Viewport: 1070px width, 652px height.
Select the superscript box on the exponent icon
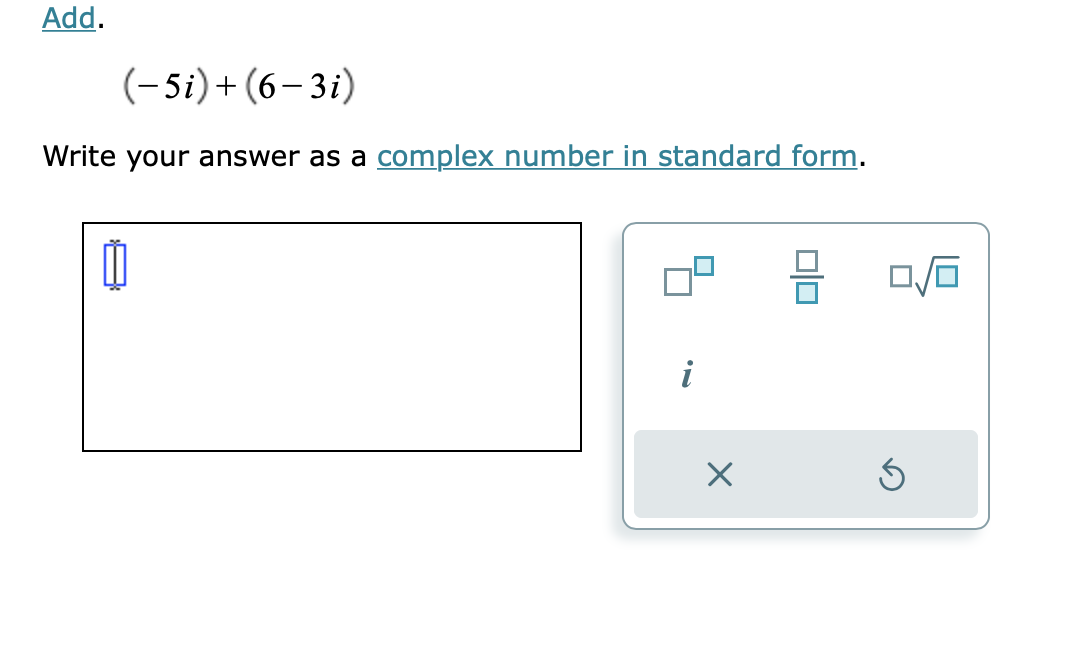(703, 265)
